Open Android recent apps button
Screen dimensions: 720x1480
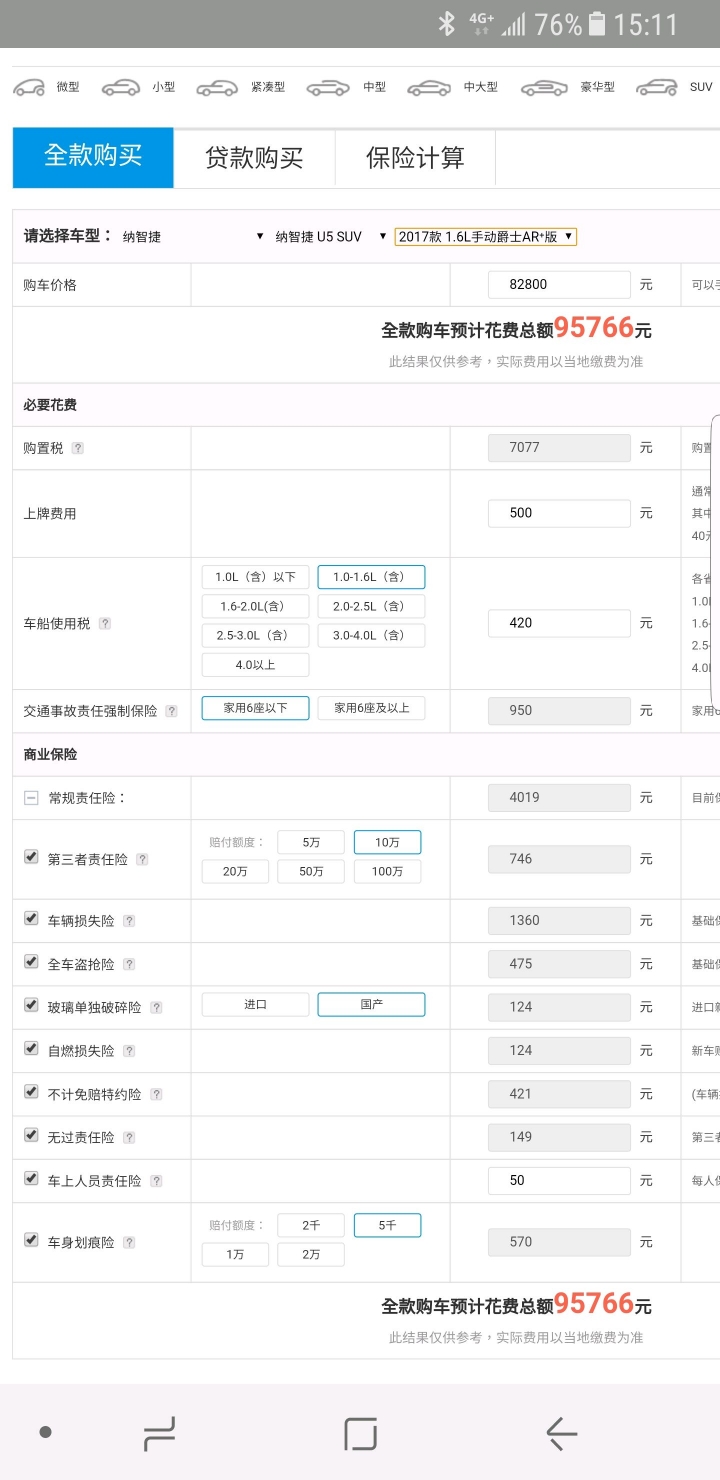pyautogui.click(x=159, y=1434)
